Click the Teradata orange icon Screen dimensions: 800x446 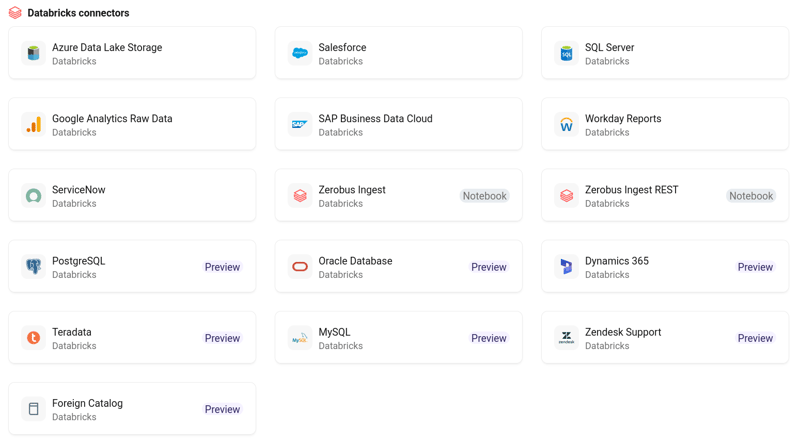(x=34, y=338)
